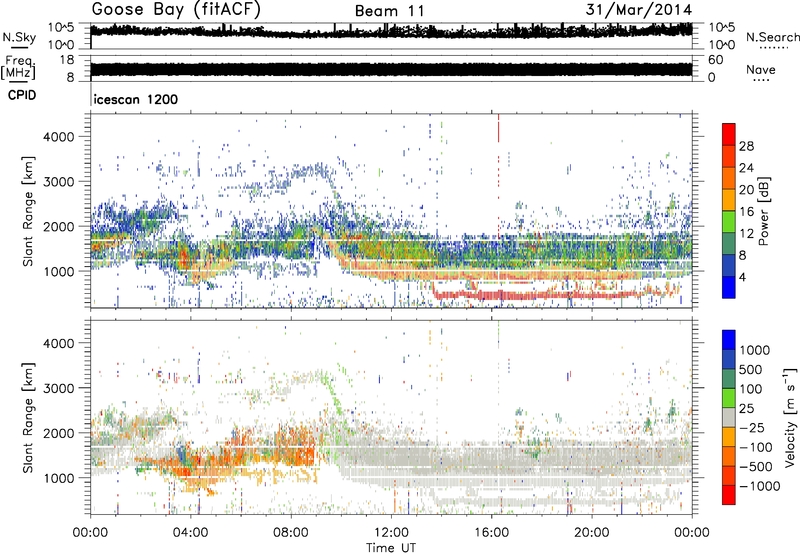This screenshot has height=554, width=800.
Task: Click the left '10^5' noise axis tick
Action: (61, 28)
